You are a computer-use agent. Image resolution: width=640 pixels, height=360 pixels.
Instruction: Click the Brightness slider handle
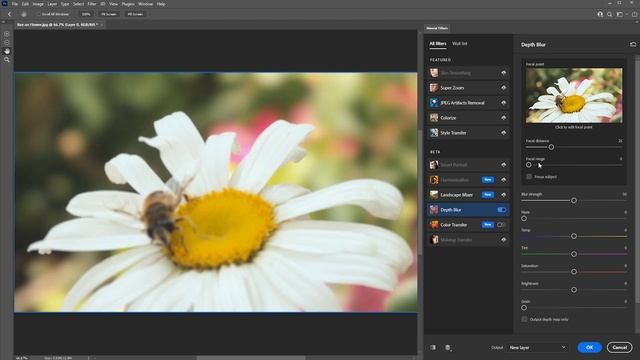click(x=574, y=290)
